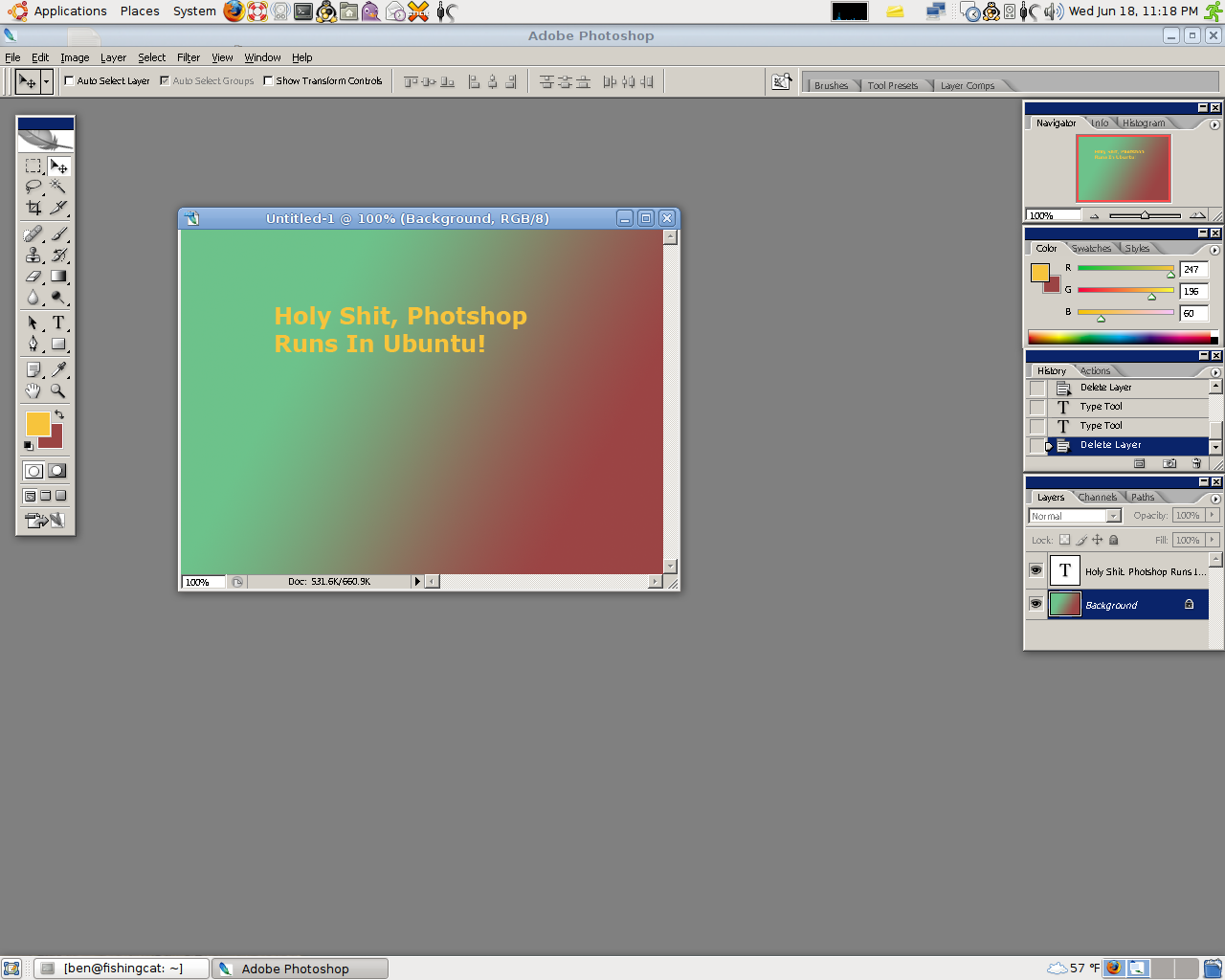This screenshot has height=980, width=1225.
Task: Switch to the Channels tab
Action: (x=1097, y=497)
